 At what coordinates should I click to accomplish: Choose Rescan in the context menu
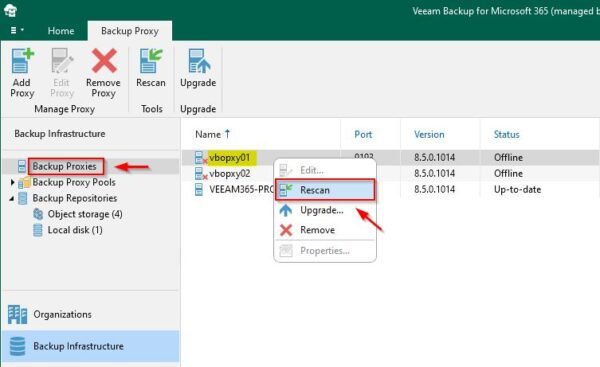click(325, 190)
